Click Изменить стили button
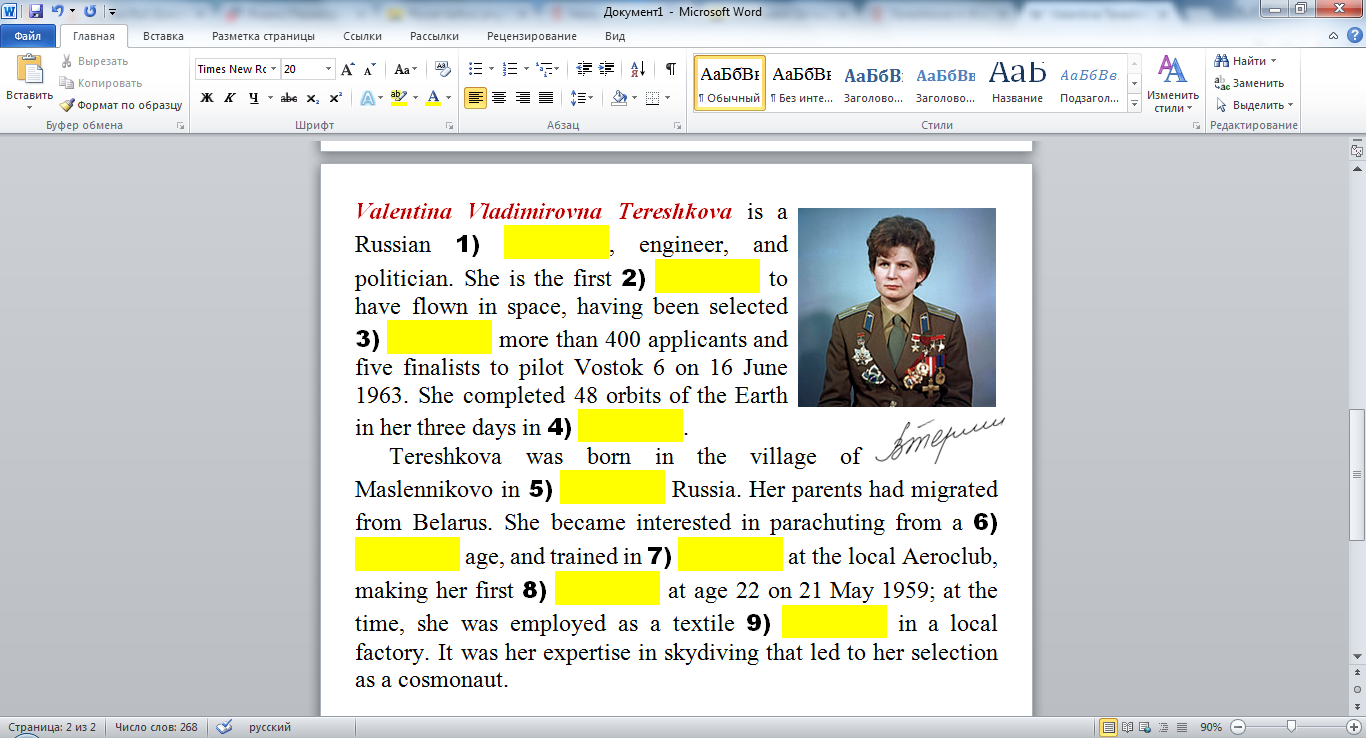Screen dimensions: 1366x738 point(1172,84)
